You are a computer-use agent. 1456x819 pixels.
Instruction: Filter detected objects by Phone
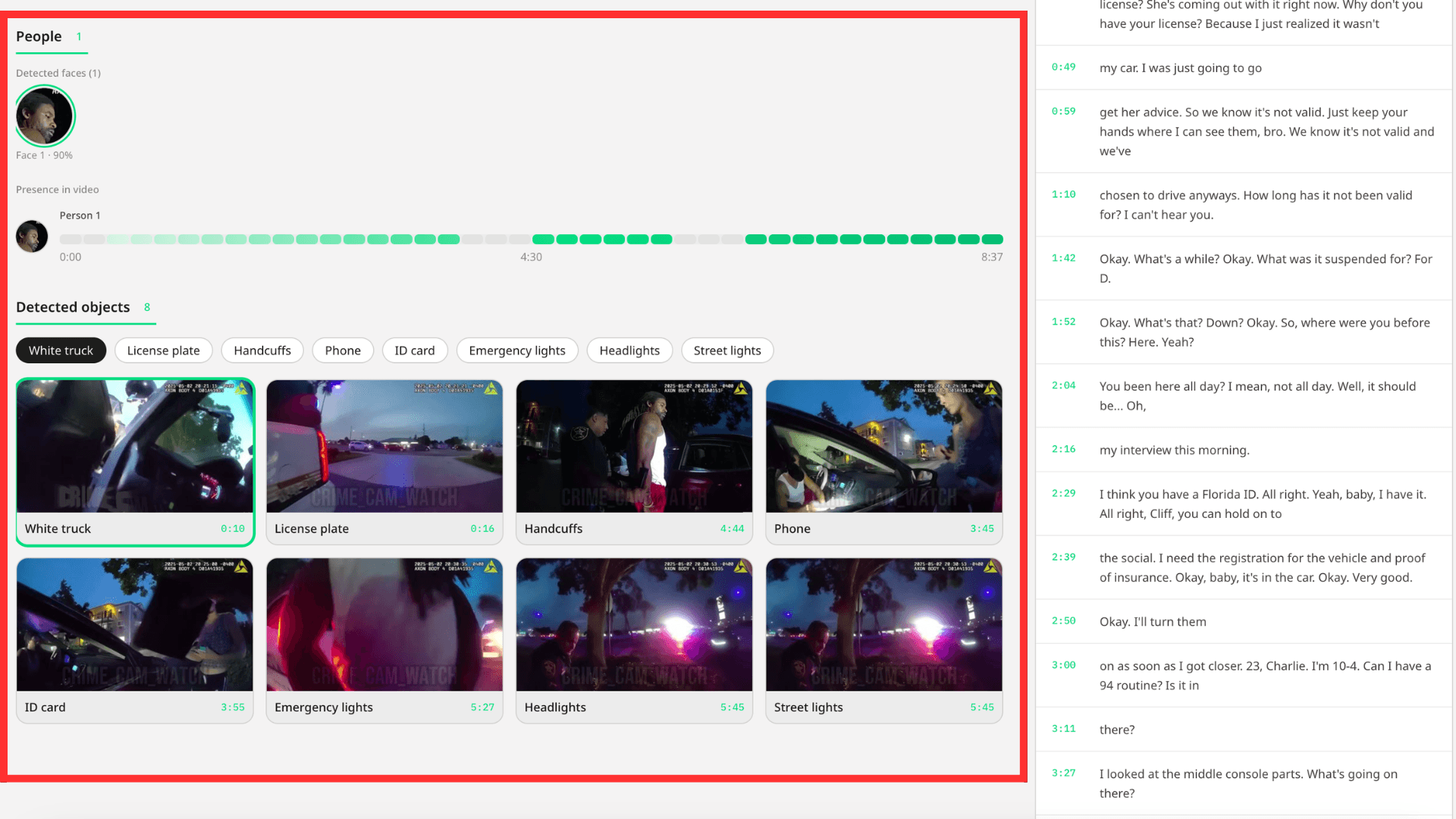coord(343,350)
